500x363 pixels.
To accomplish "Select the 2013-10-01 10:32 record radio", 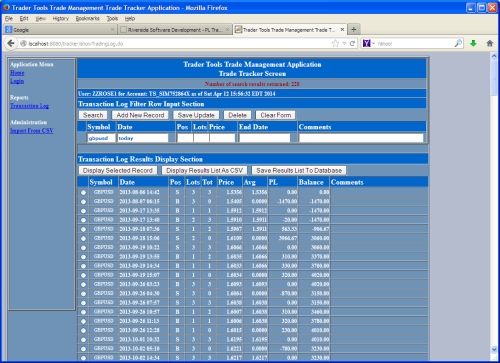I will (83, 340).
